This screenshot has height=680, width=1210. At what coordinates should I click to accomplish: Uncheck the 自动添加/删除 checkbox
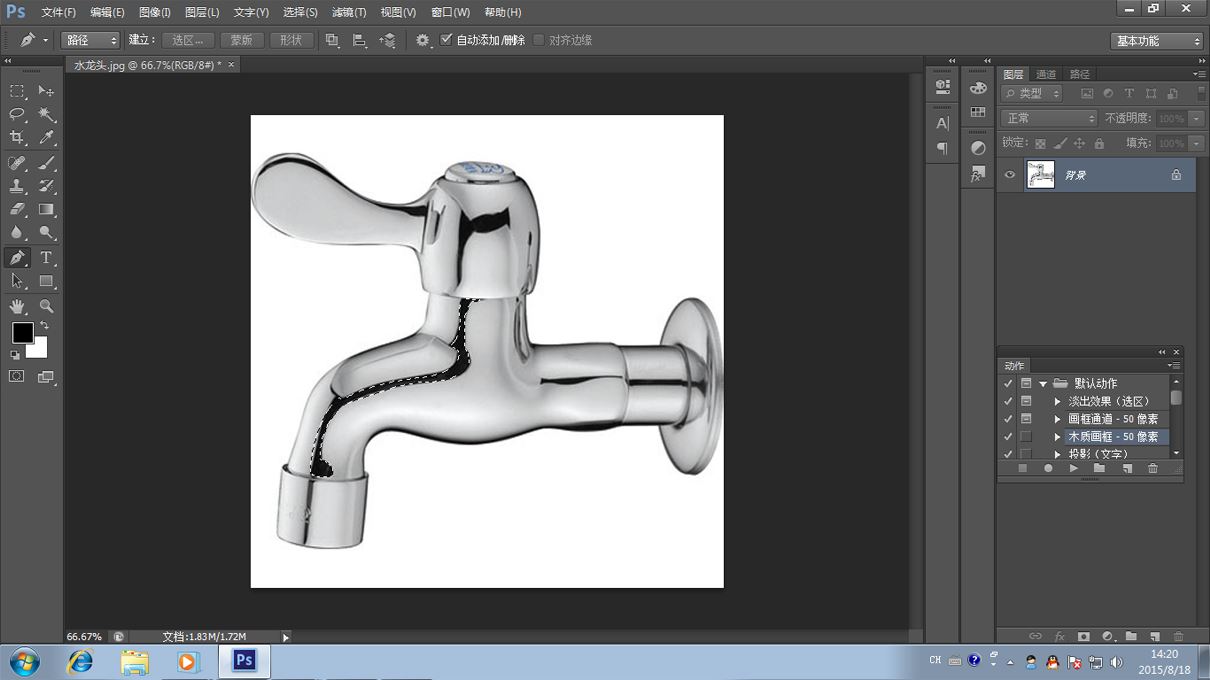[447, 40]
